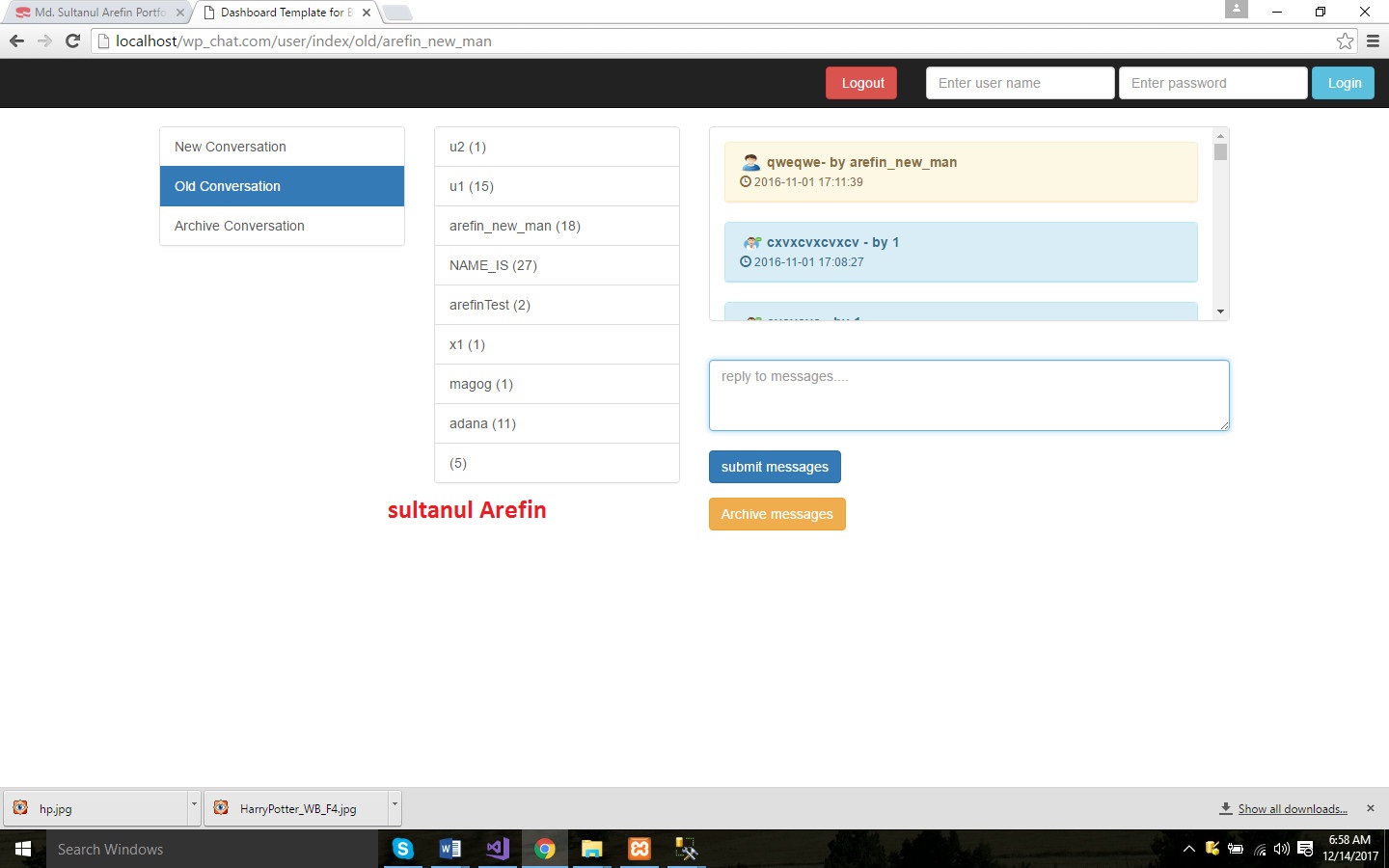Reload the page with the refresh icon
This screenshot has width=1389, height=868.
[x=72, y=41]
